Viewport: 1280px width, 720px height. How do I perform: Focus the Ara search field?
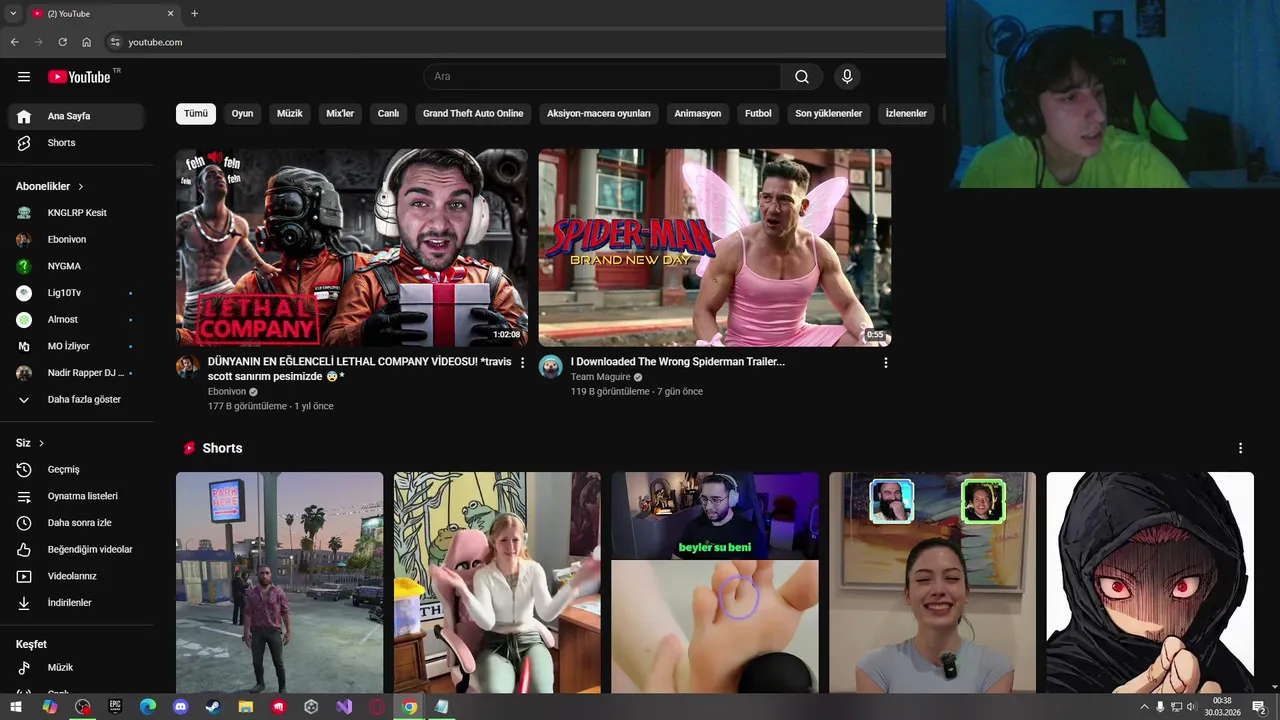[x=602, y=77]
